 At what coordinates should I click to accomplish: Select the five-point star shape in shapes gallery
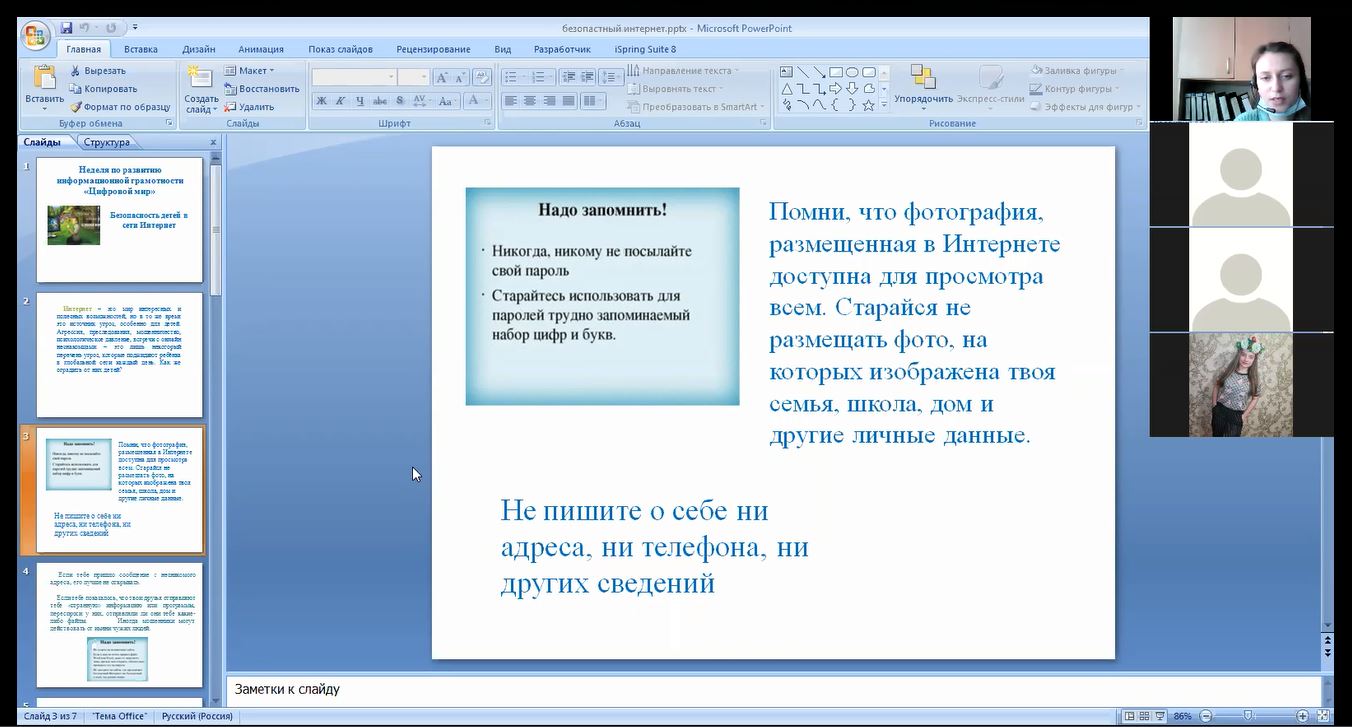click(x=868, y=105)
